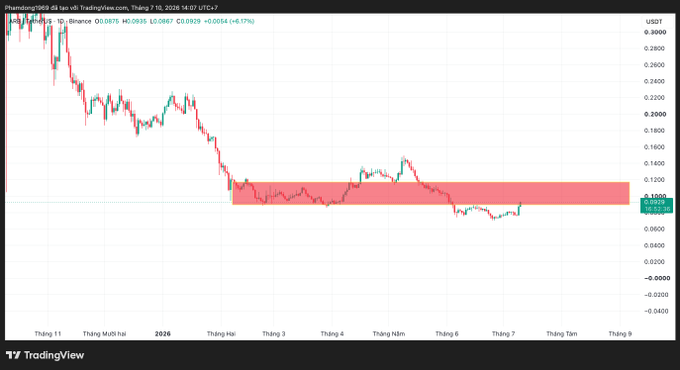Click the open value O0.0875
680x370 pixels.
pyautogui.click(x=107, y=21)
